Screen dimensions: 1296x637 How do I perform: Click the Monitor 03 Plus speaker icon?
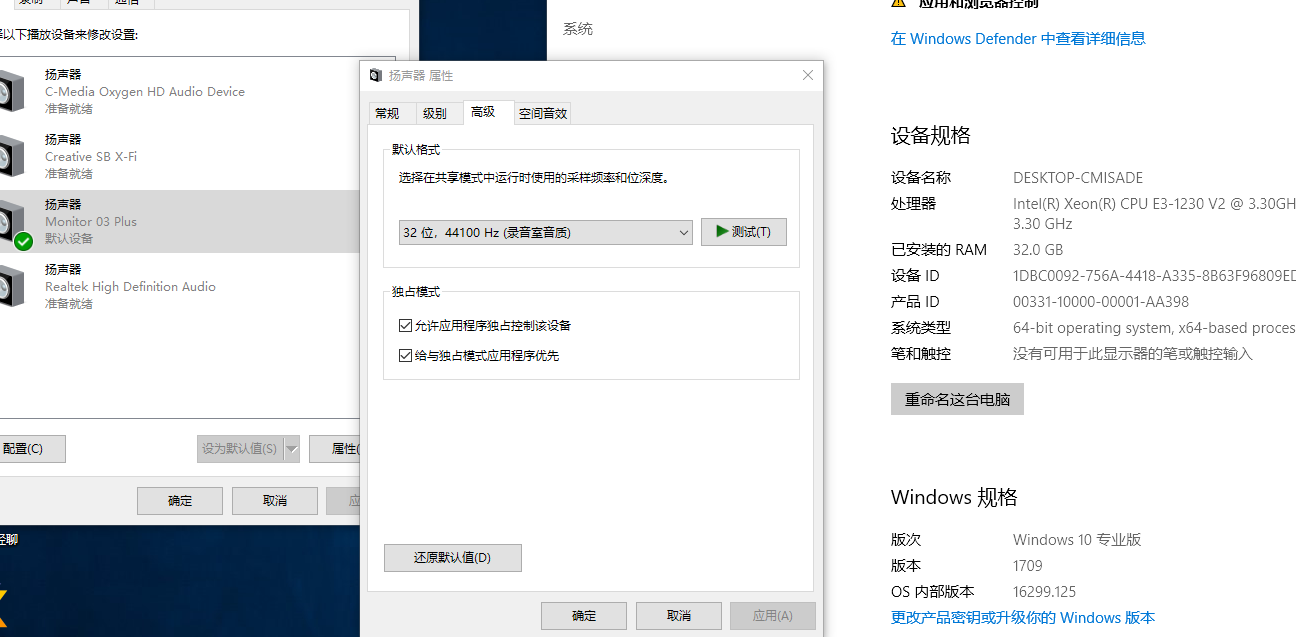[10, 222]
